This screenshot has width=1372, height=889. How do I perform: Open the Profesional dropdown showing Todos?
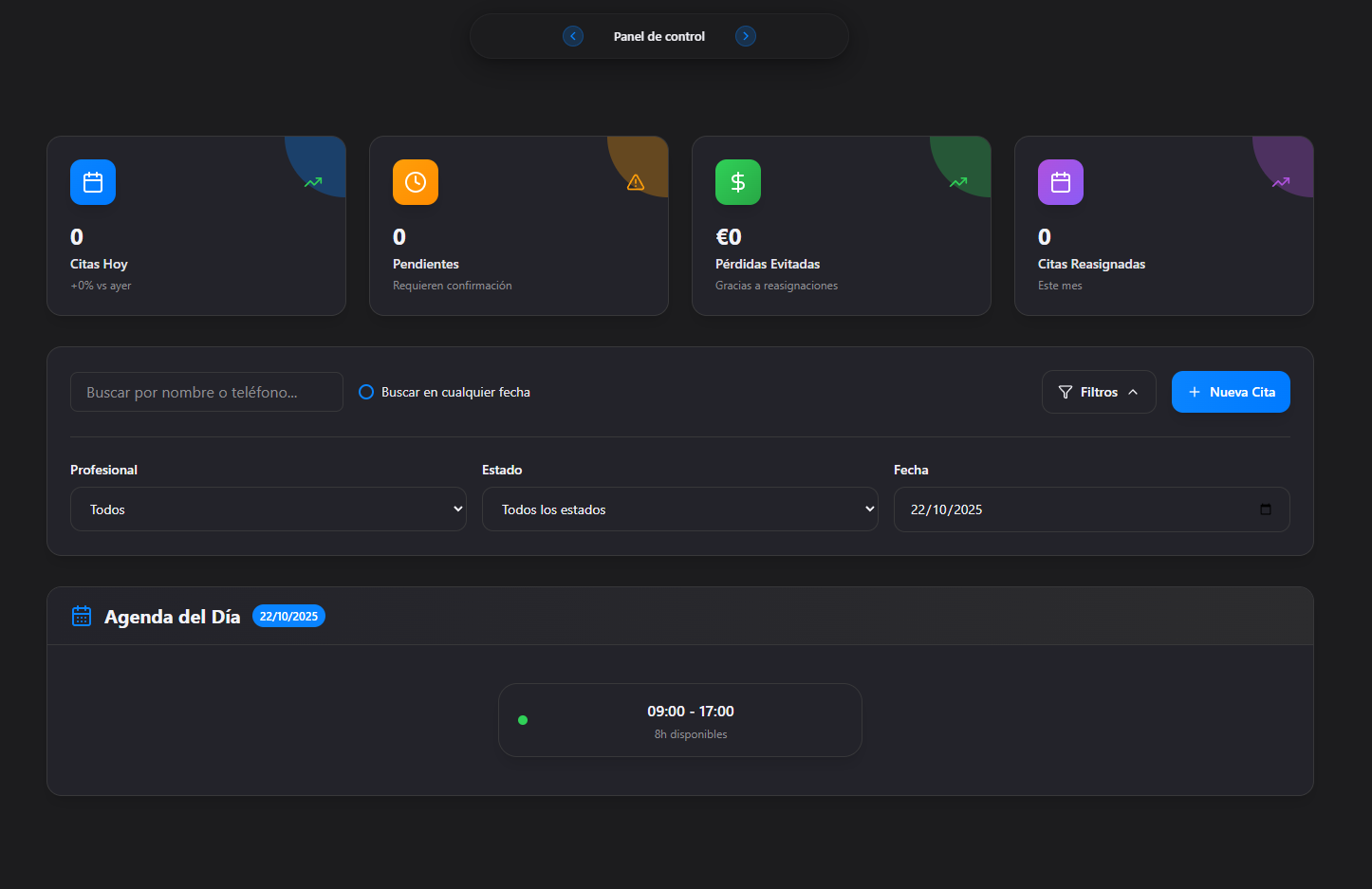point(268,509)
